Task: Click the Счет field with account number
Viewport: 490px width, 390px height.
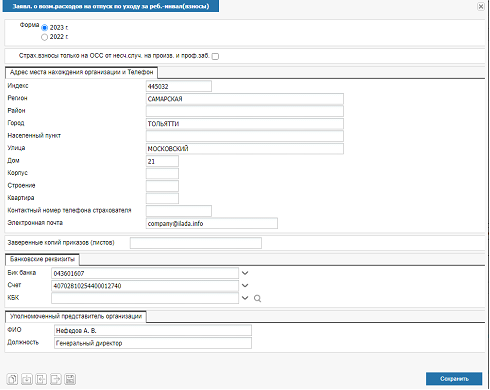Action: point(145,286)
